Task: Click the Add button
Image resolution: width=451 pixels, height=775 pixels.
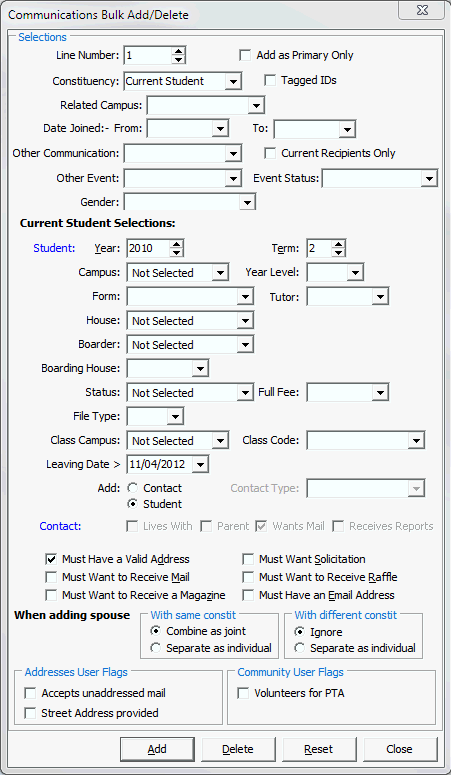Action: tap(157, 750)
